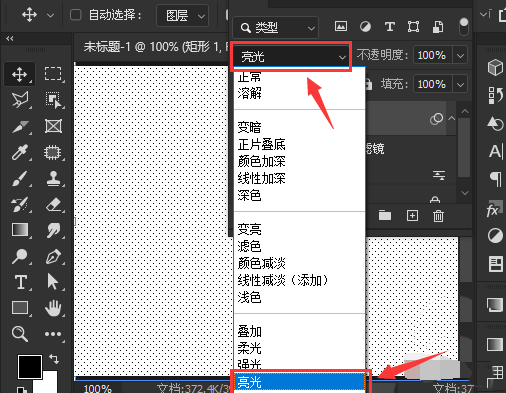The image size is (506, 393).
Task: Select the Rectangle shape tool
Action: coord(20,308)
